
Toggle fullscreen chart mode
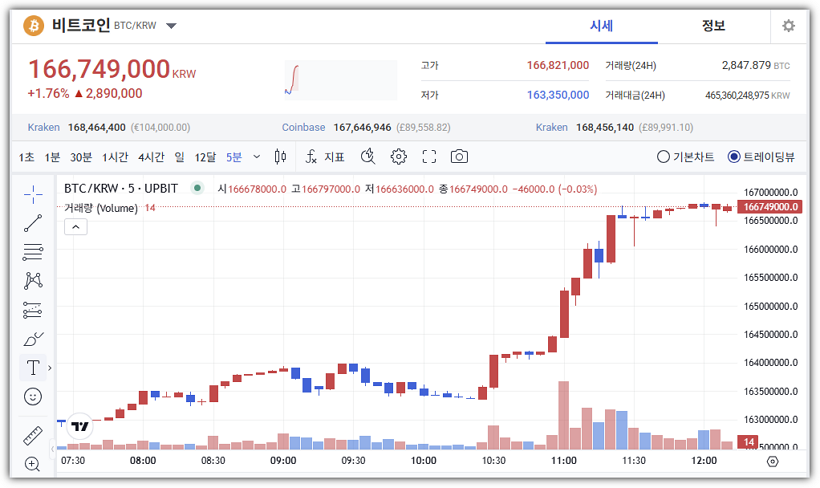tap(429, 156)
